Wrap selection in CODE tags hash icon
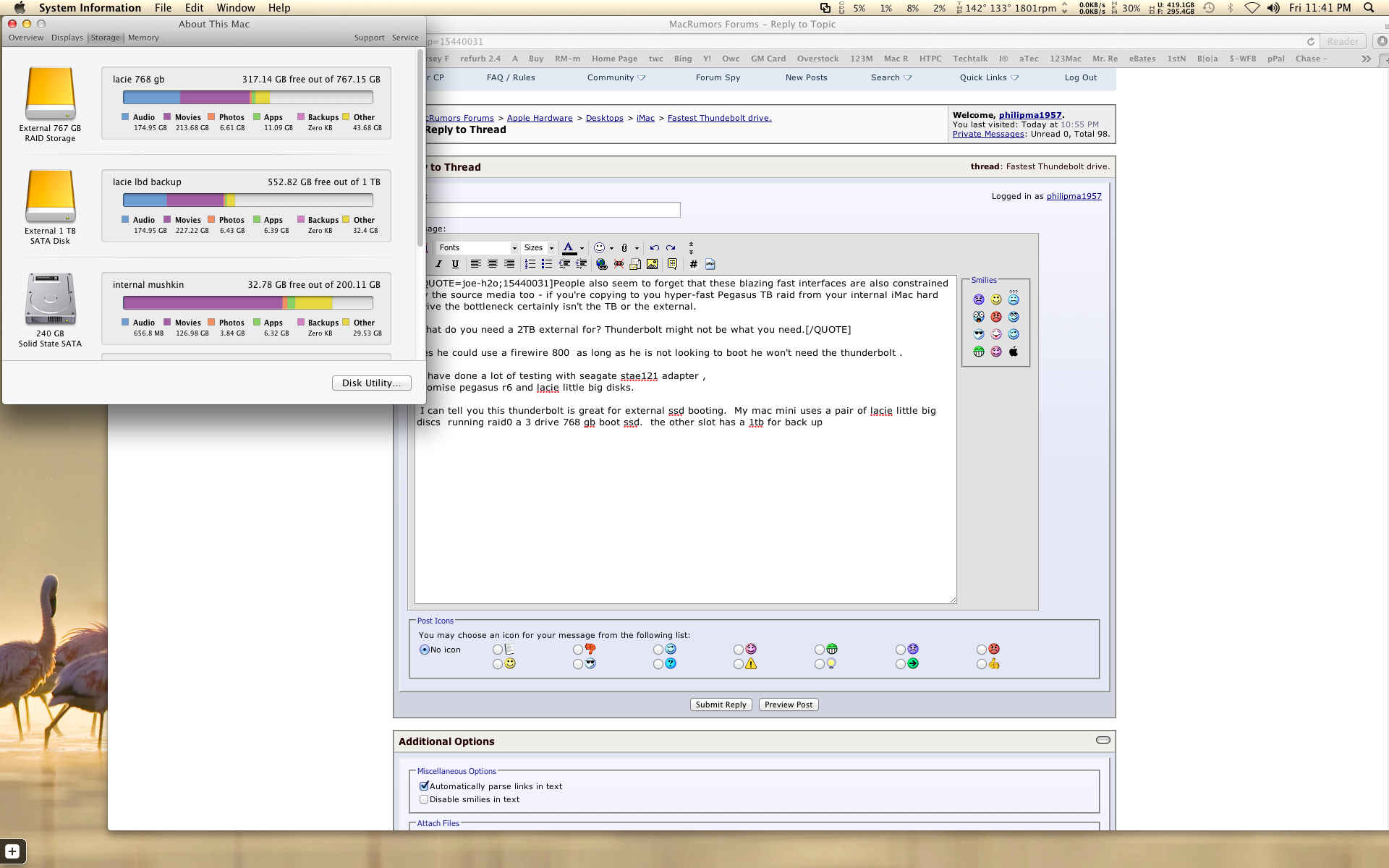 693,264
